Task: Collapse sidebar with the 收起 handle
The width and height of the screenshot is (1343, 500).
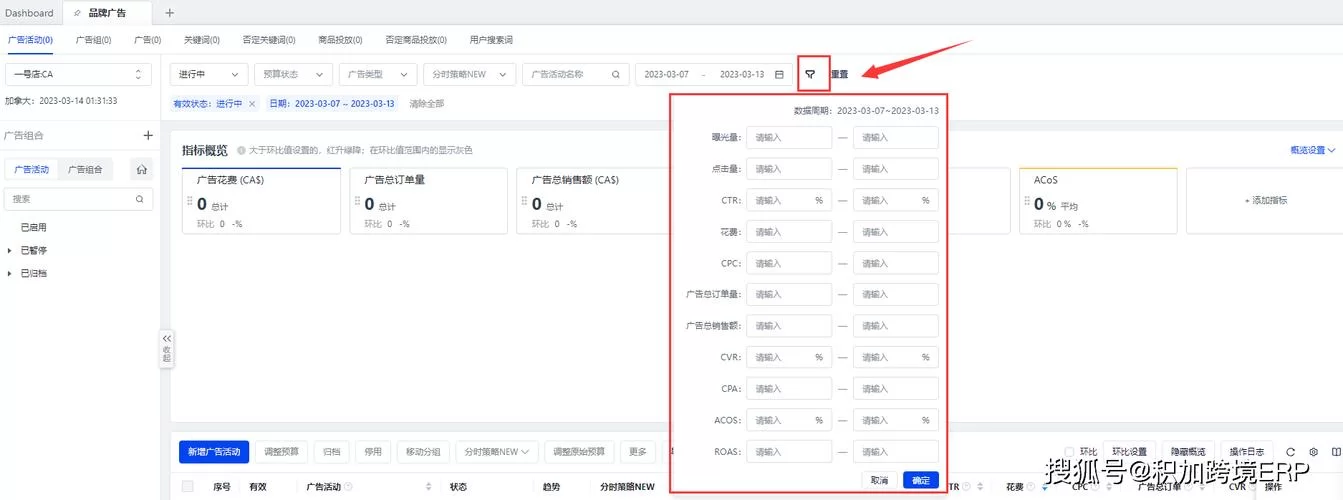Action: pyautogui.click(x=166, y=349)
